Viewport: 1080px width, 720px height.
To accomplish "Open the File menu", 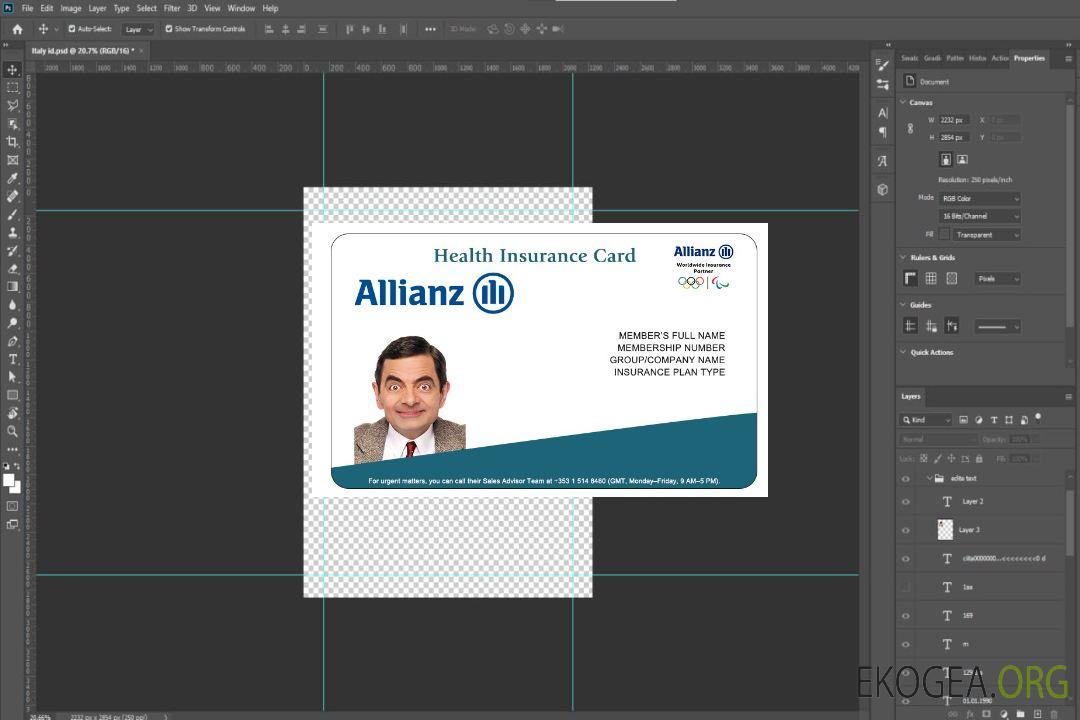I will click(28, 8).
